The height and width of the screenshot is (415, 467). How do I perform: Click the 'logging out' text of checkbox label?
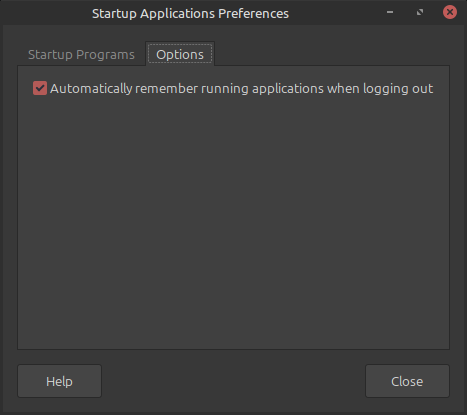(x=398, y=89)
